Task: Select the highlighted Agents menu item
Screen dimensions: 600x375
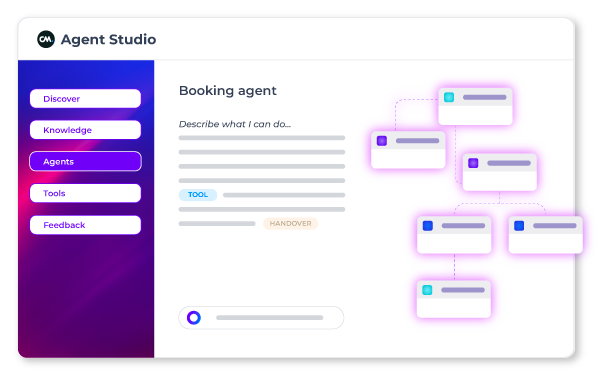Action: pos(85,161)
